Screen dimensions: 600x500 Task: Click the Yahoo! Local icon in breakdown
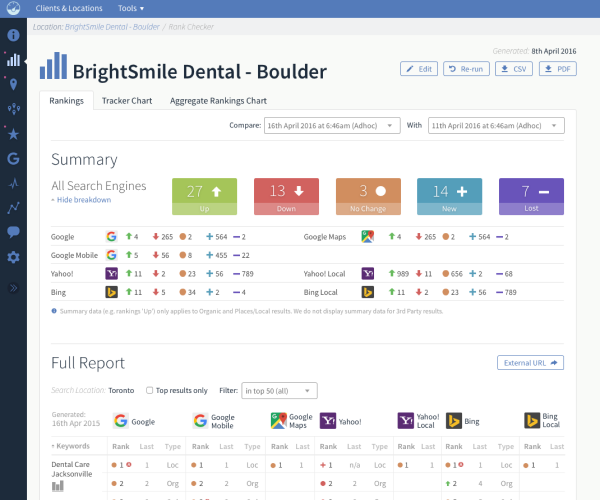click(x=368, y=274)
